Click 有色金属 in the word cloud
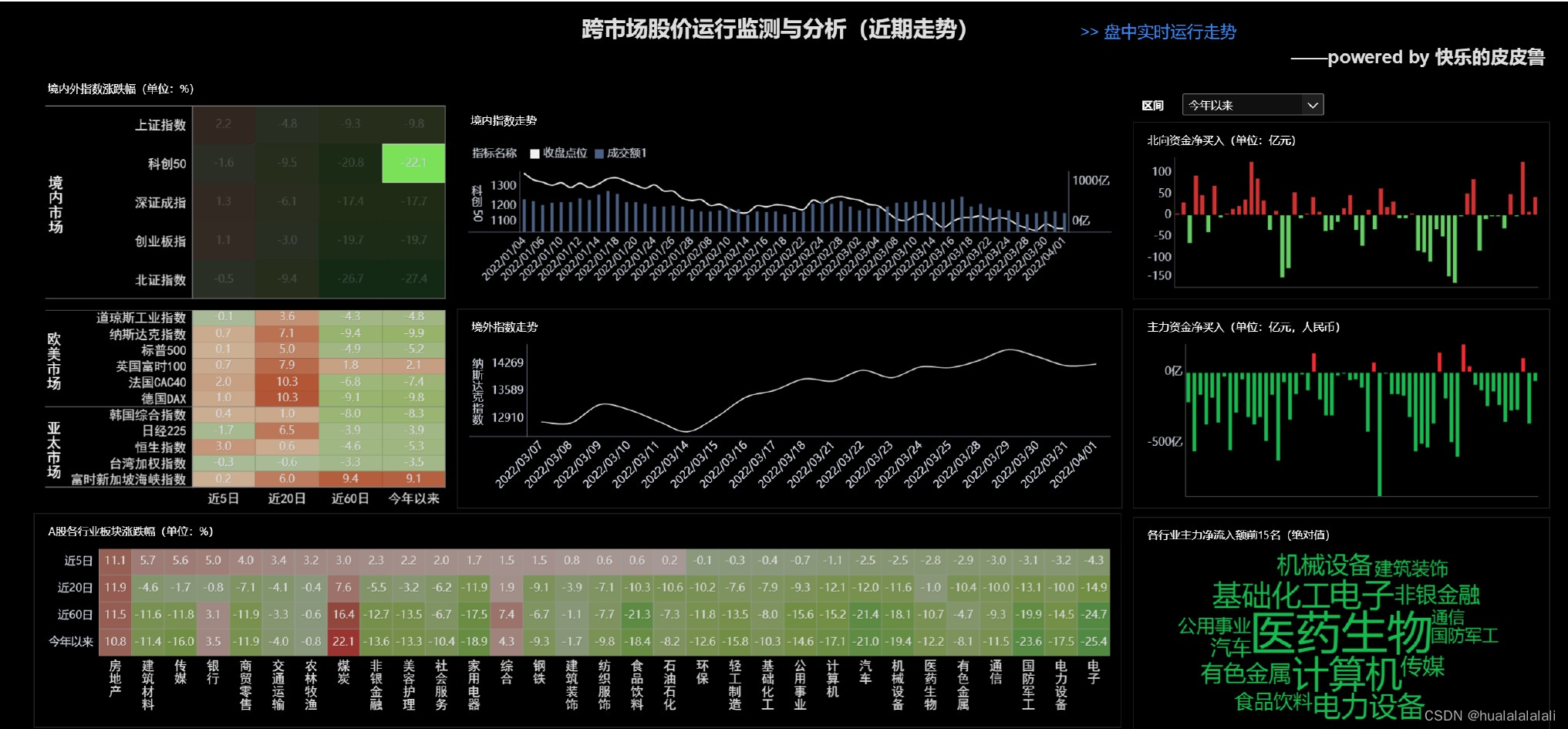Viewport: 1568px width, 729px height. 1246,674
